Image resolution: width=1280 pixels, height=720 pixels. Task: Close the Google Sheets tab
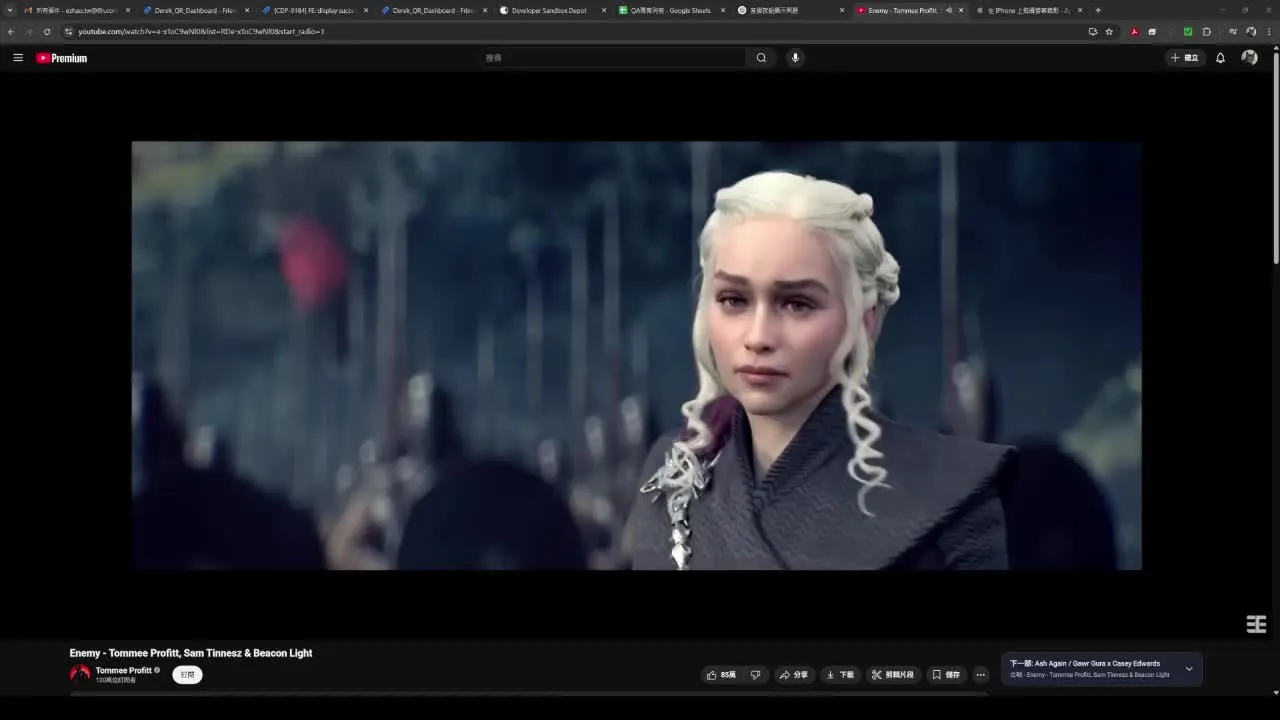click(723, 10)
